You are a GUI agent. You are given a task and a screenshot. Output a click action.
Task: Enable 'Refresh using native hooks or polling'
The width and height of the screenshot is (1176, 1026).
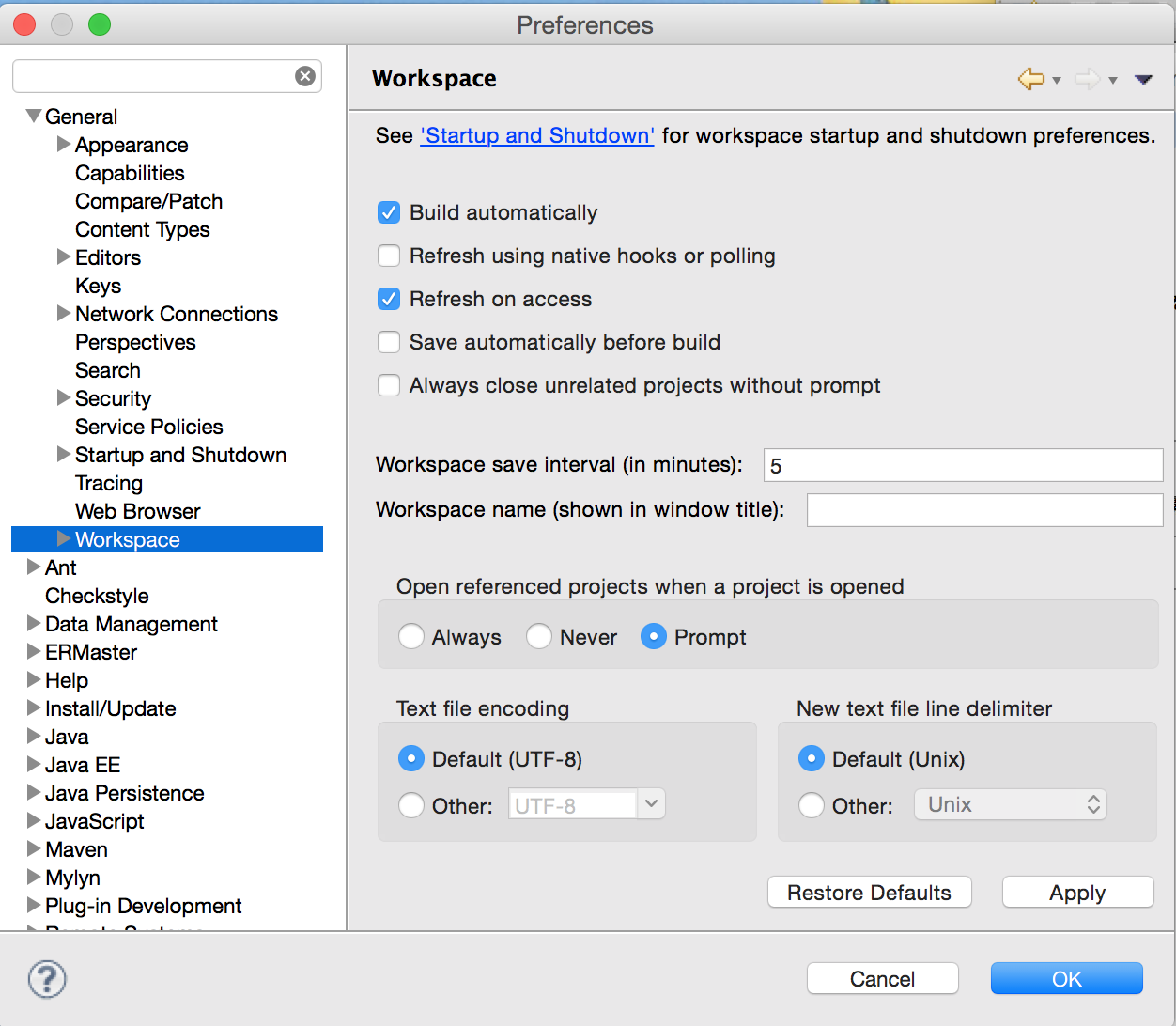pos(388,256)
